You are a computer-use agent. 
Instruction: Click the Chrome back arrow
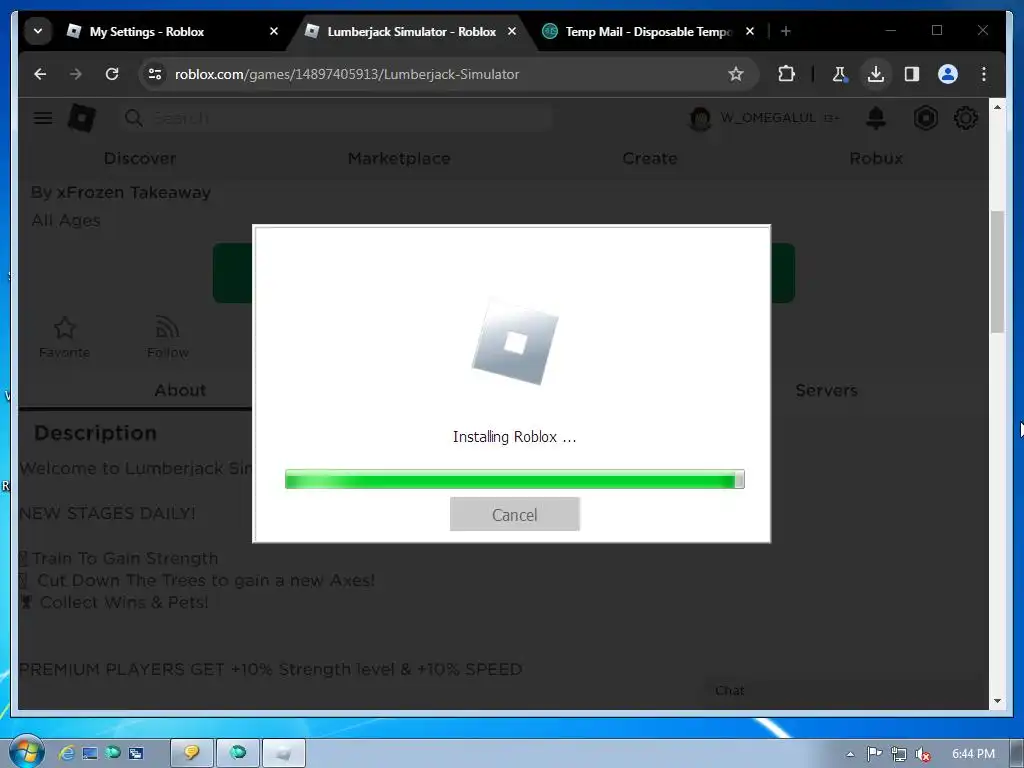coord(40,74)
